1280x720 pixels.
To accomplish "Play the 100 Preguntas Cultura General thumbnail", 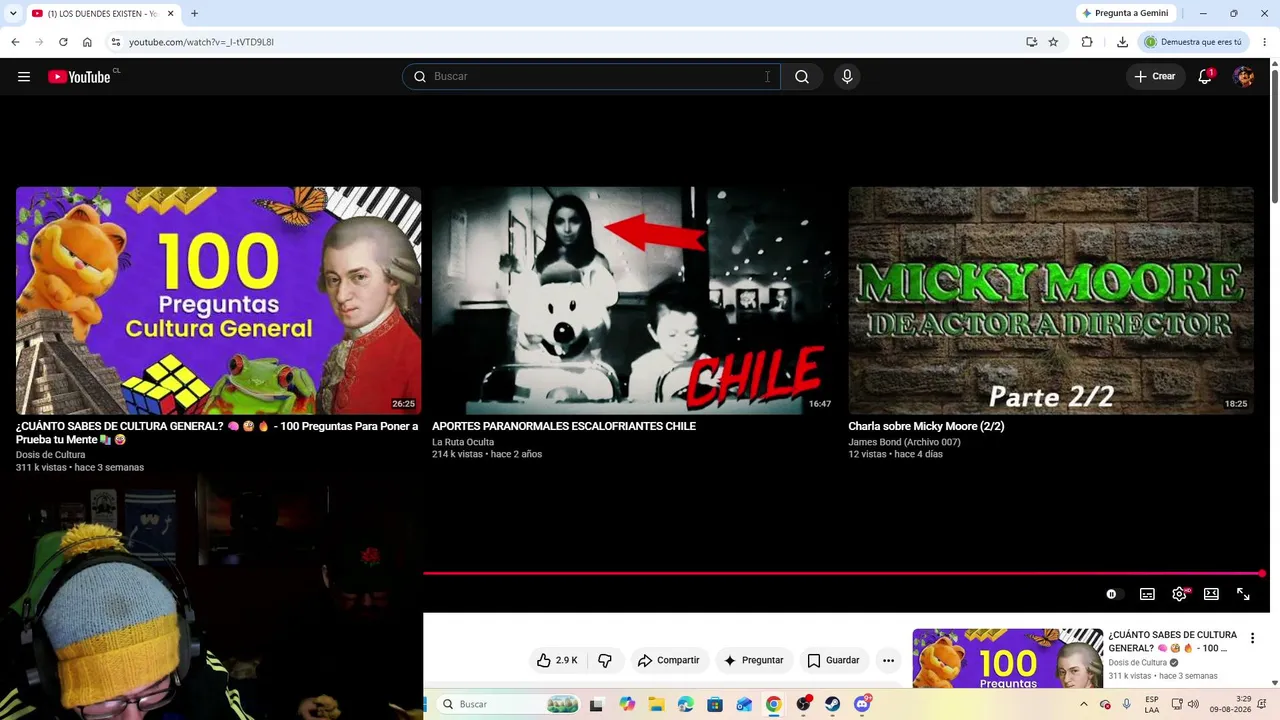I will point(218,300).
